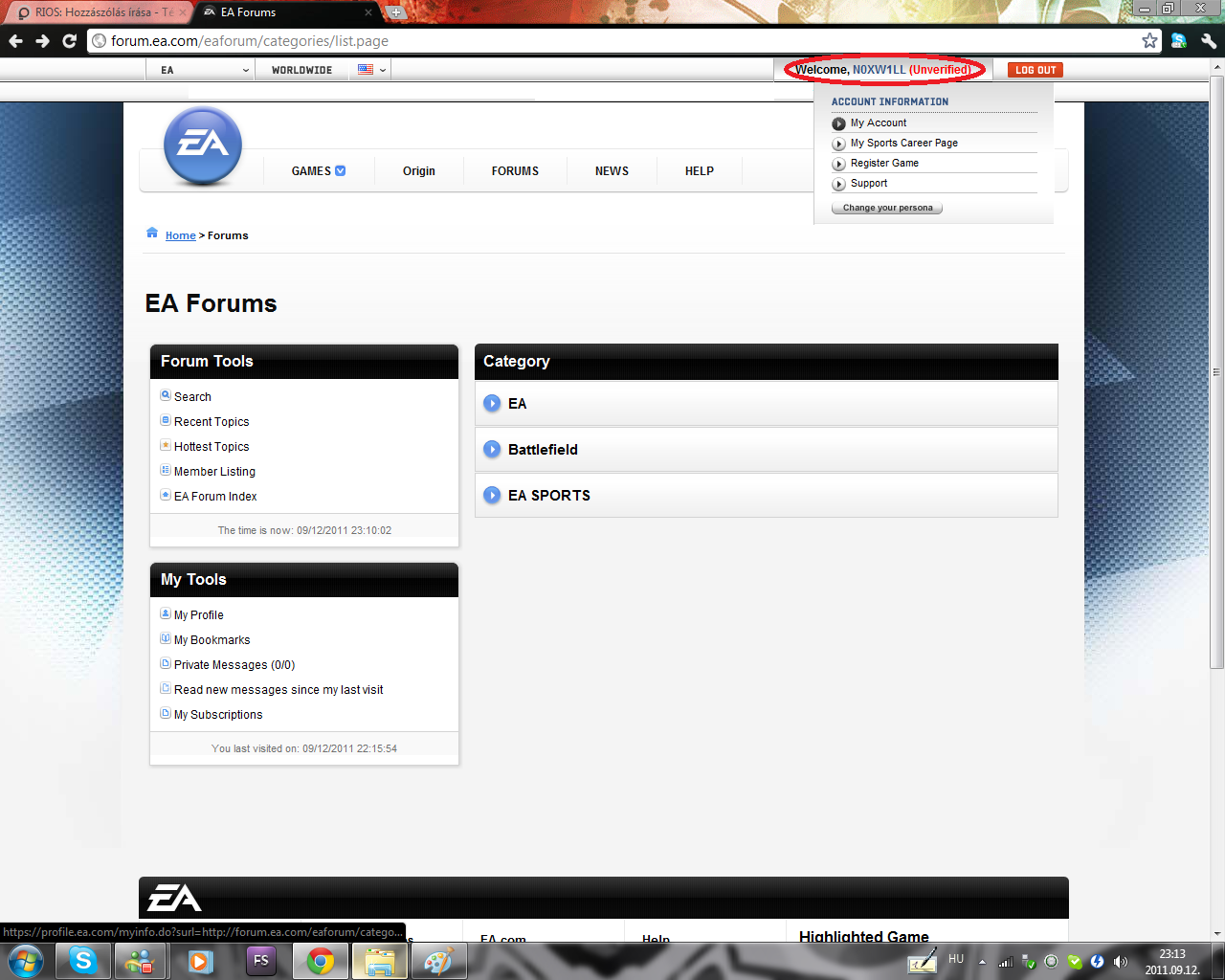Click the page icon beside Private Messages
Screen dimensions: 1225x980
[166, 663]
